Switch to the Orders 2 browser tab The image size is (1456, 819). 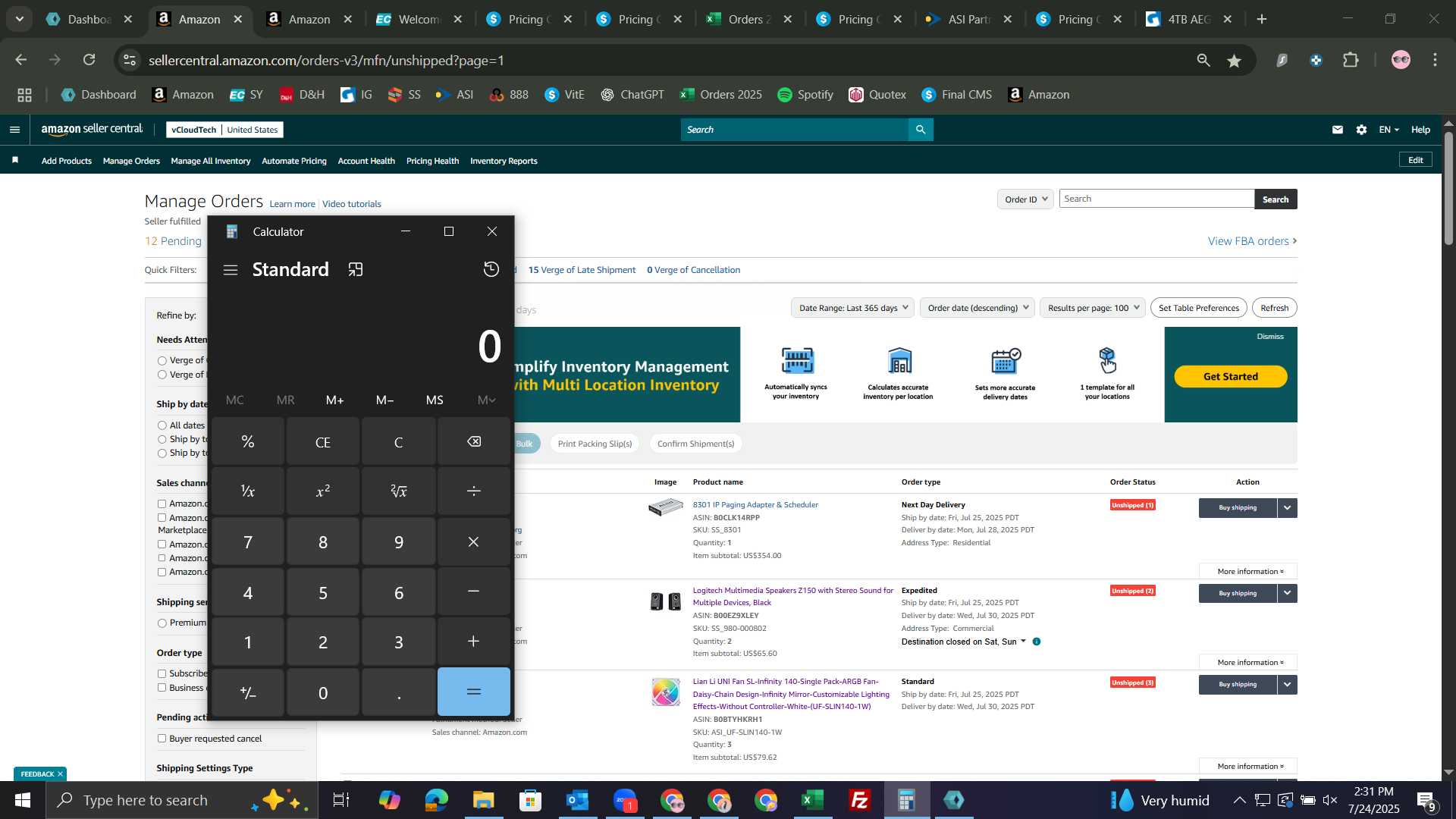(749, 20)
